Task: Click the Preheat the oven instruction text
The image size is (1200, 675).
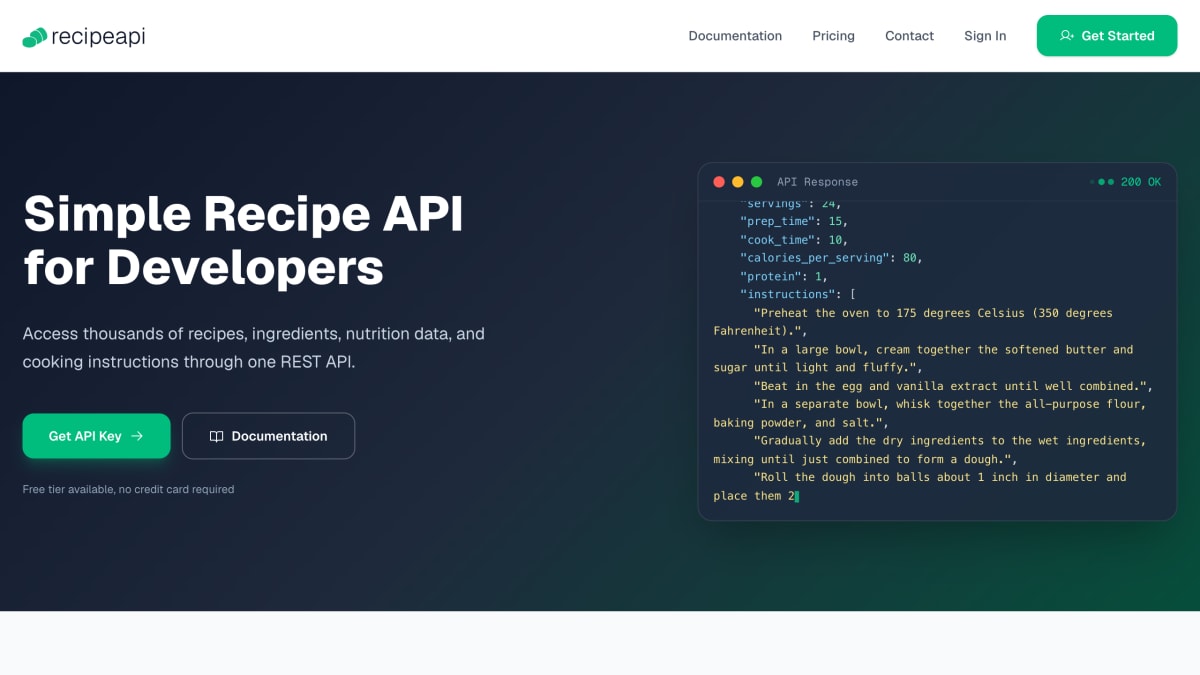Action: (913, 322)
